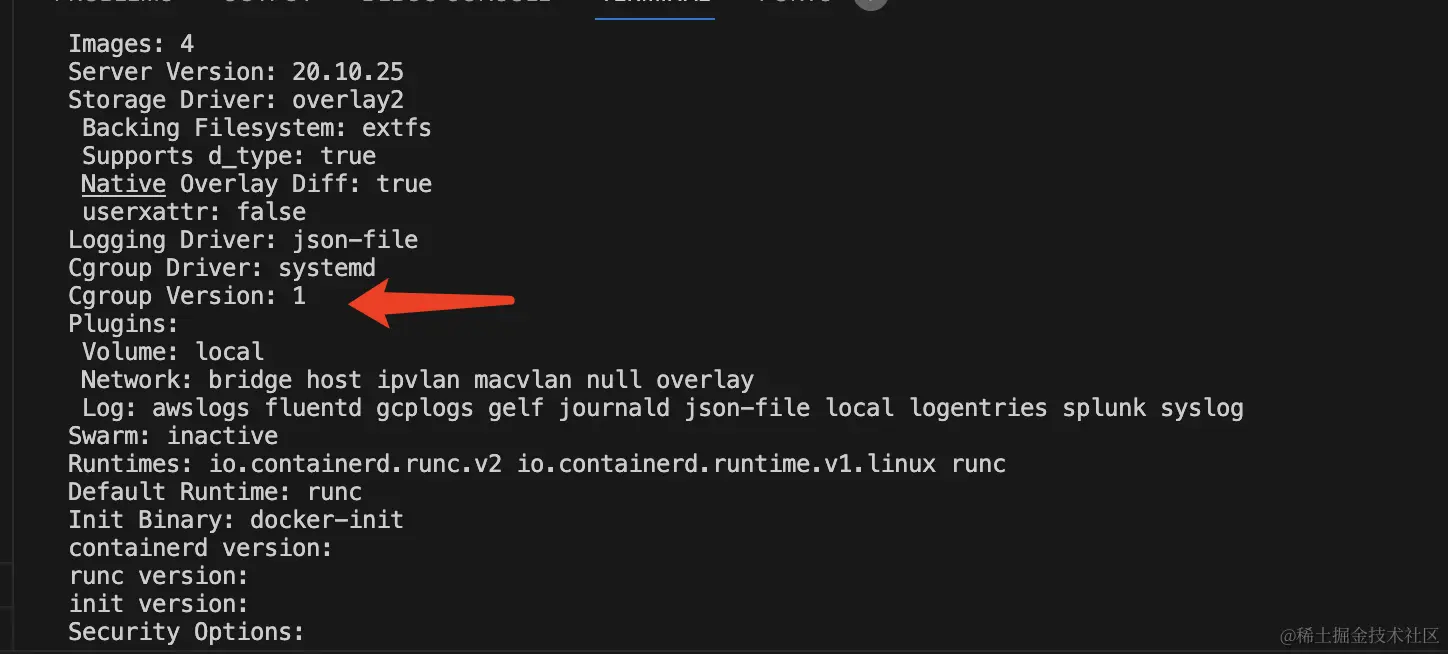Click 'io.containerd.runtime.v1.linux' in Runtimes line
The image size is (1448, 654).
726,464
